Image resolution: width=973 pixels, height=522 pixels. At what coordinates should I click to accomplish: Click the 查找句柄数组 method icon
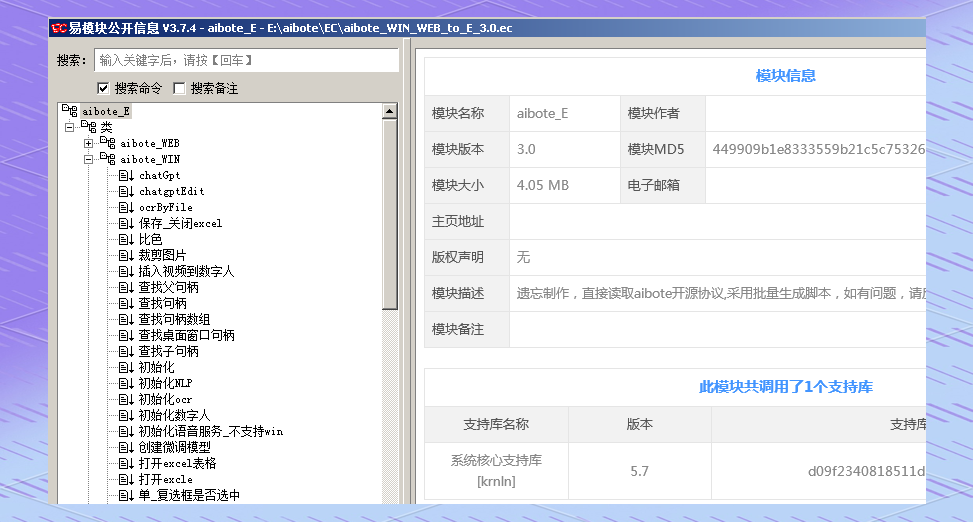(x=127, y=319)
